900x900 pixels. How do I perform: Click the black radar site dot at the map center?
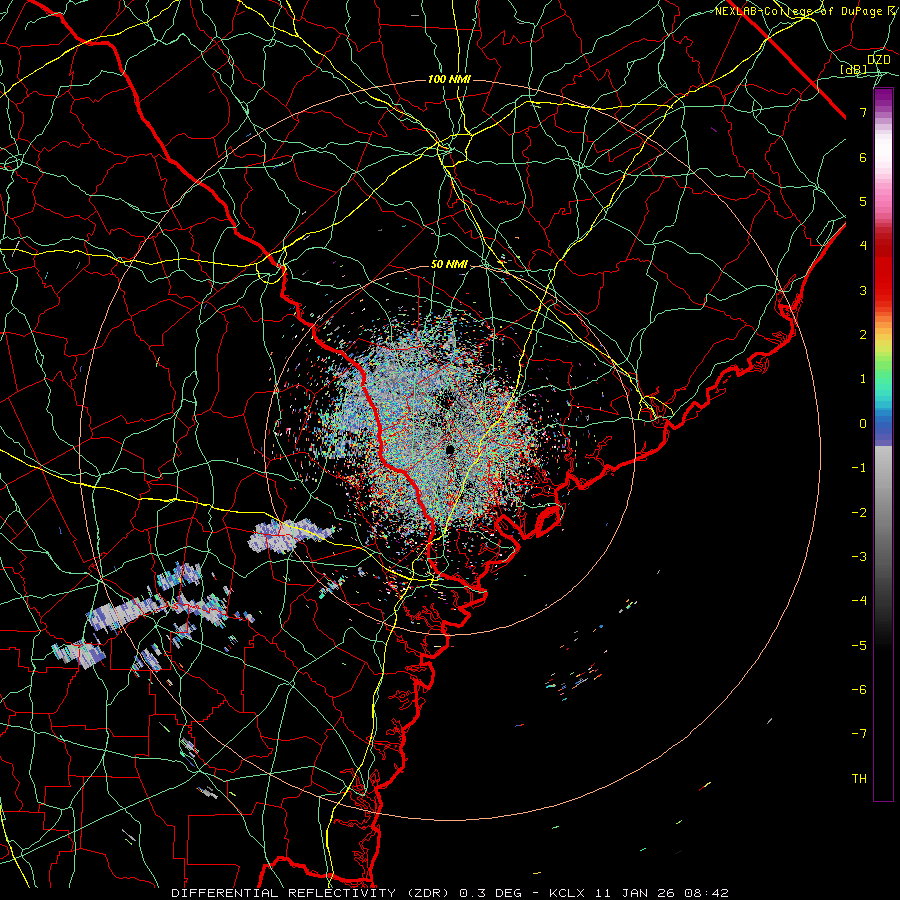(450, 449)
